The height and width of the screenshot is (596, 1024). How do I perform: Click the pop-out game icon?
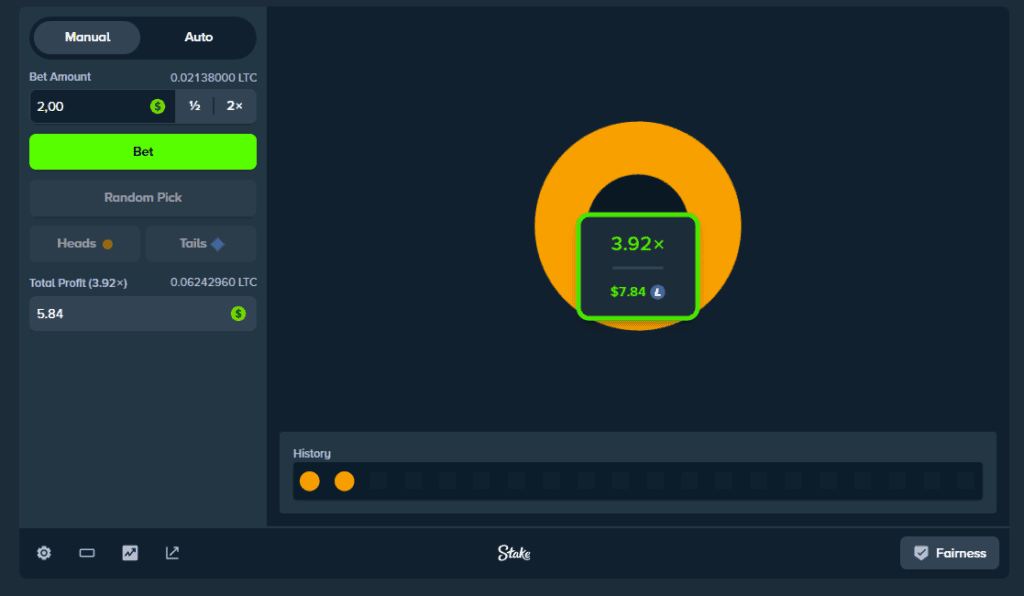(172, 553)
